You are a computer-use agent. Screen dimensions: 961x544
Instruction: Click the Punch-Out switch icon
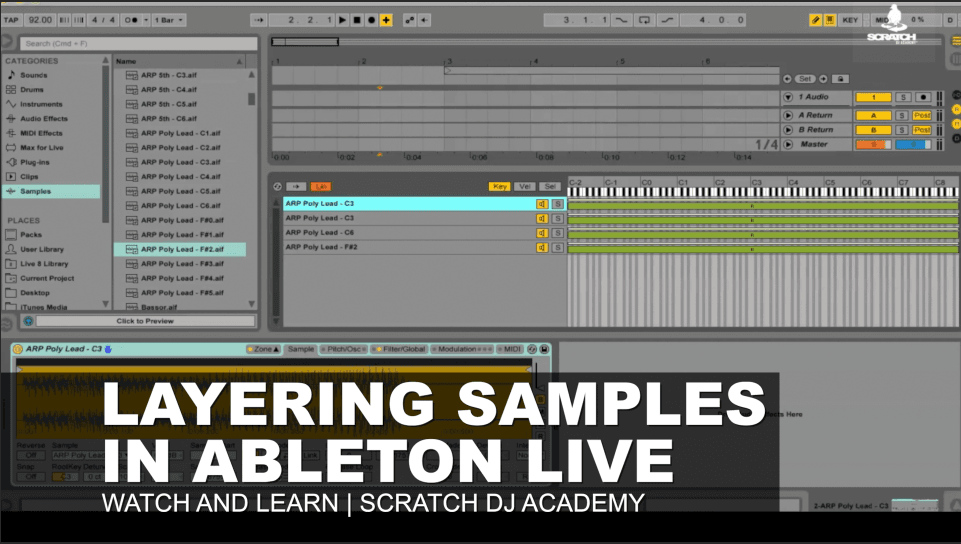(x=667, y=20)
